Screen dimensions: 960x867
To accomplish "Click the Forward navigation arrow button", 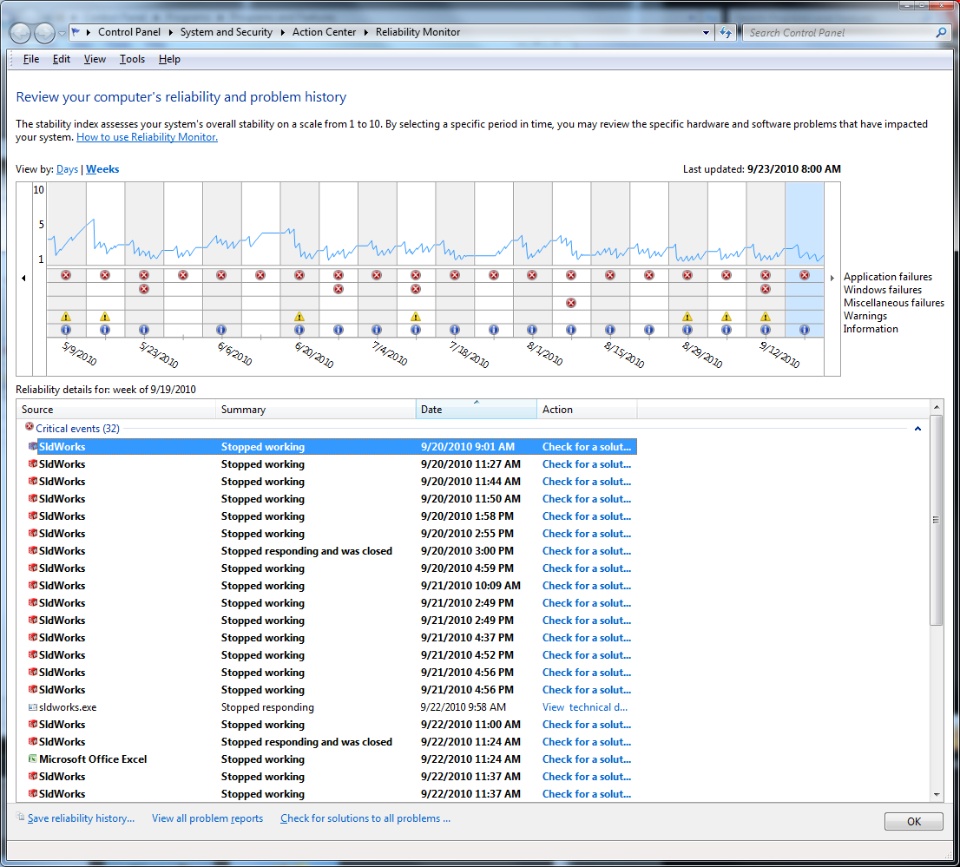I will coord(44,32).
